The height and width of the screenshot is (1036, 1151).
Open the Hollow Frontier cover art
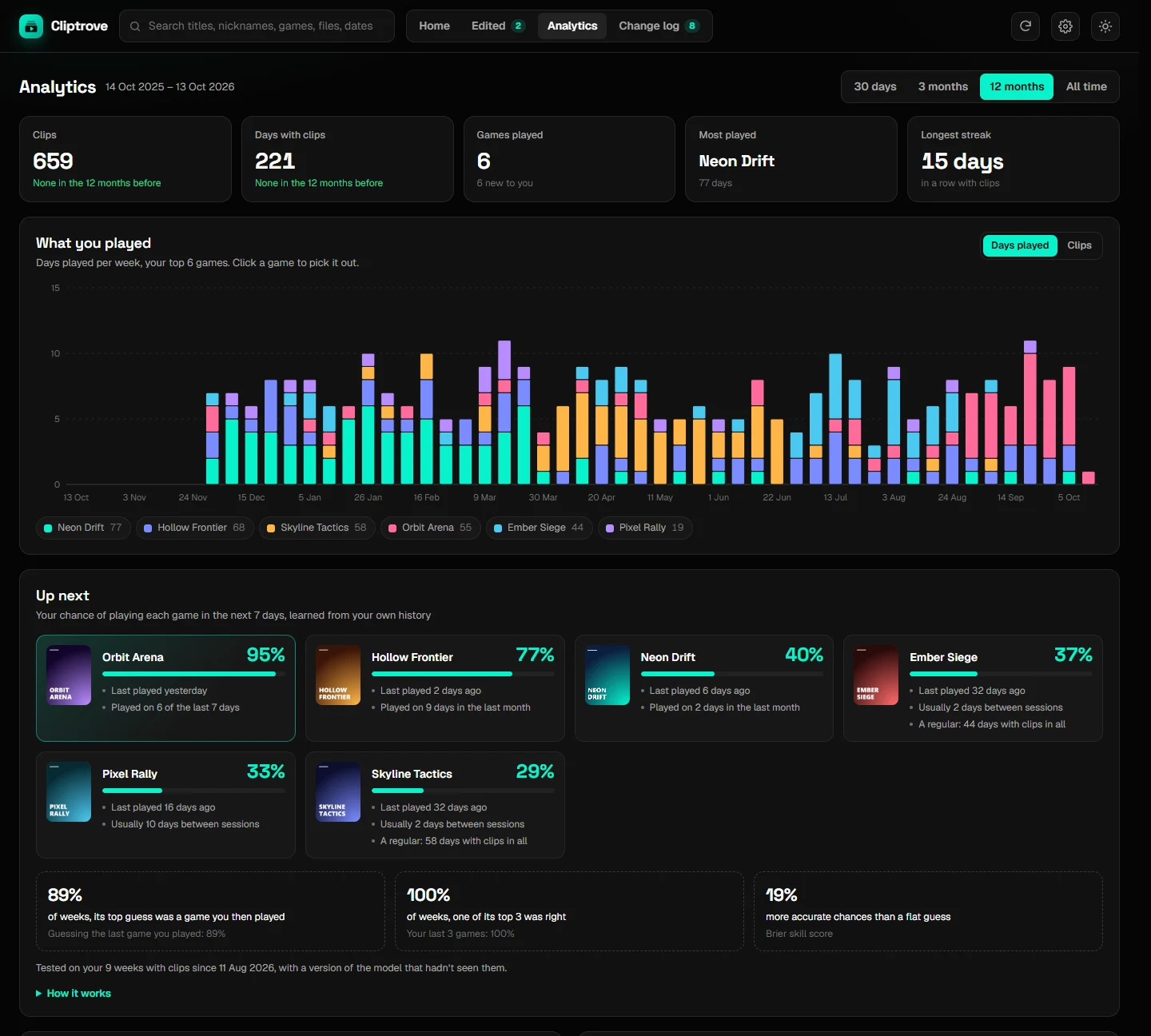338,675
